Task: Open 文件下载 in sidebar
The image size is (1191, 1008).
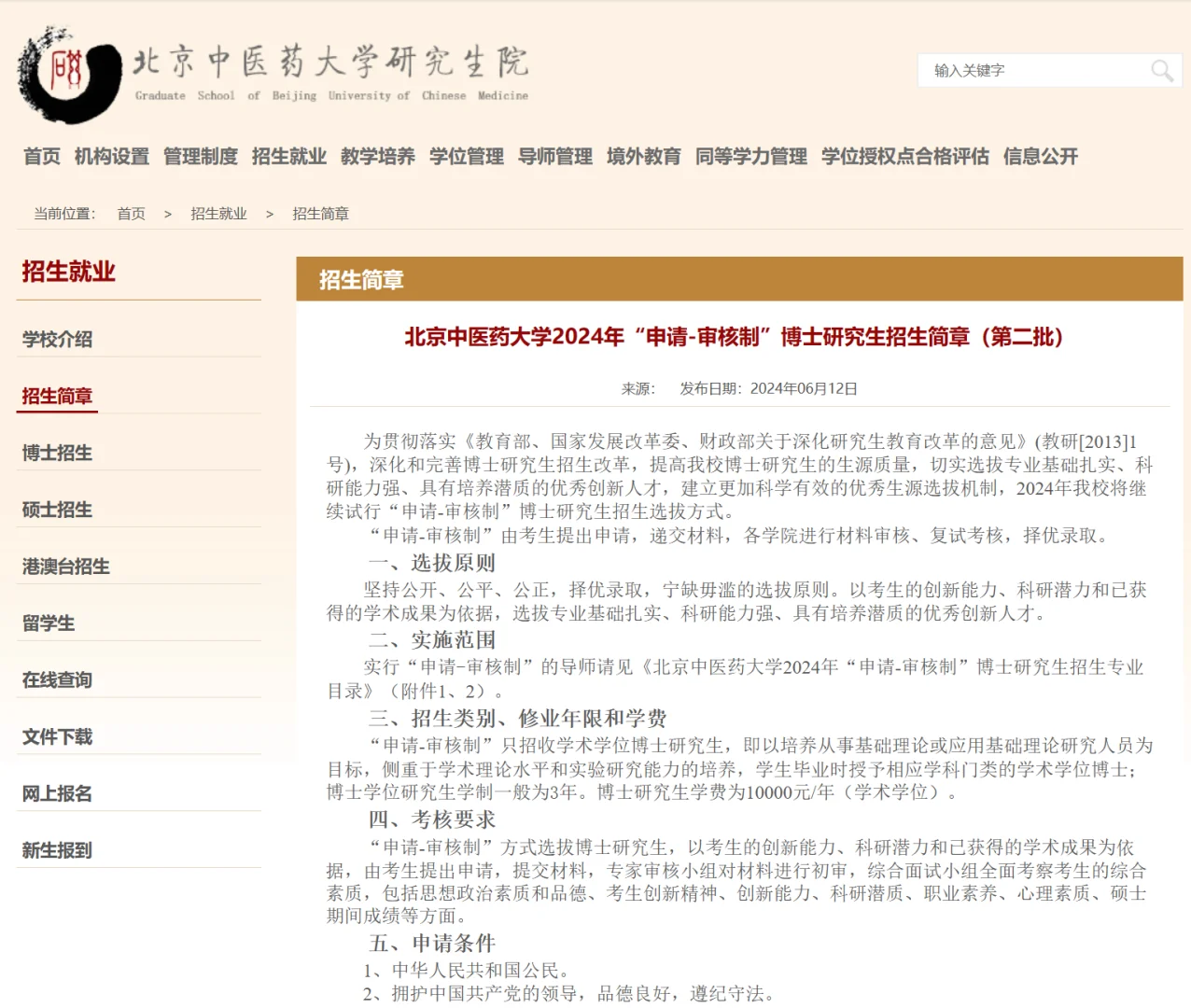Action: 57,737
